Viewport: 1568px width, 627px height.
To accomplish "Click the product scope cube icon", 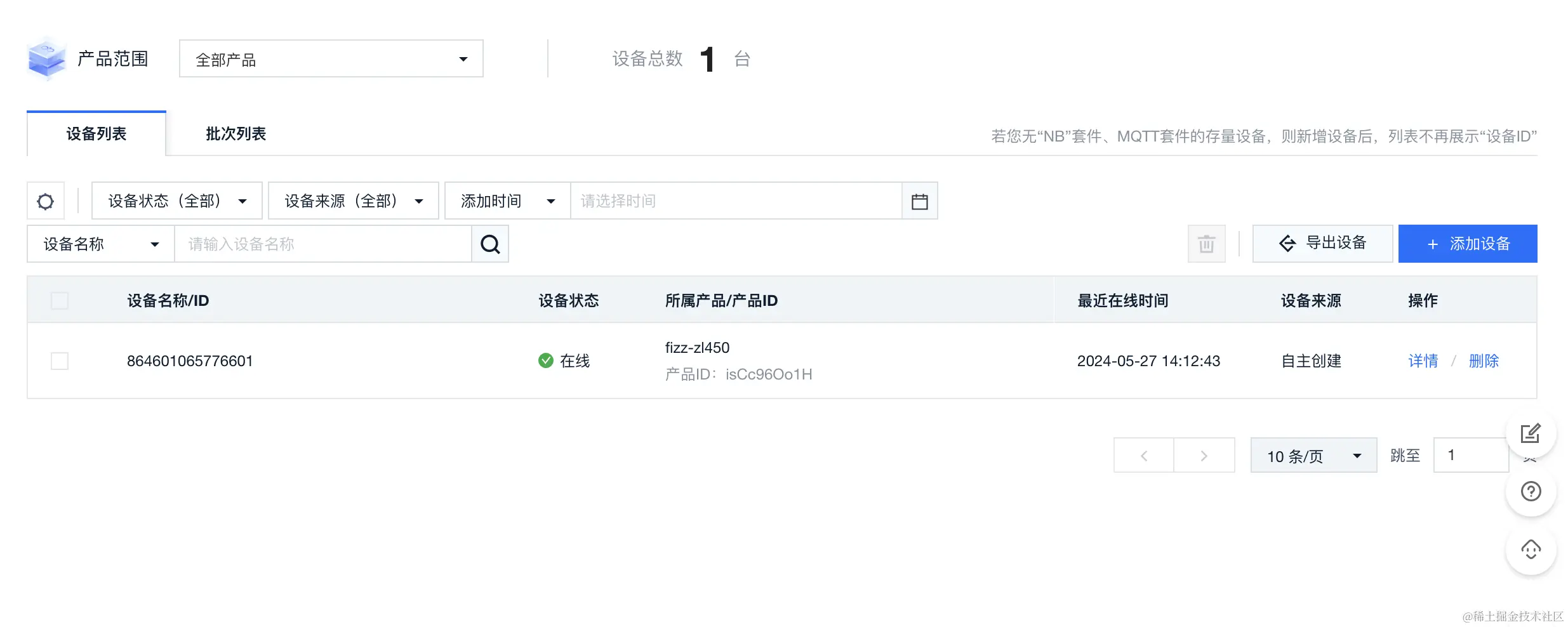I will (46, 58).
